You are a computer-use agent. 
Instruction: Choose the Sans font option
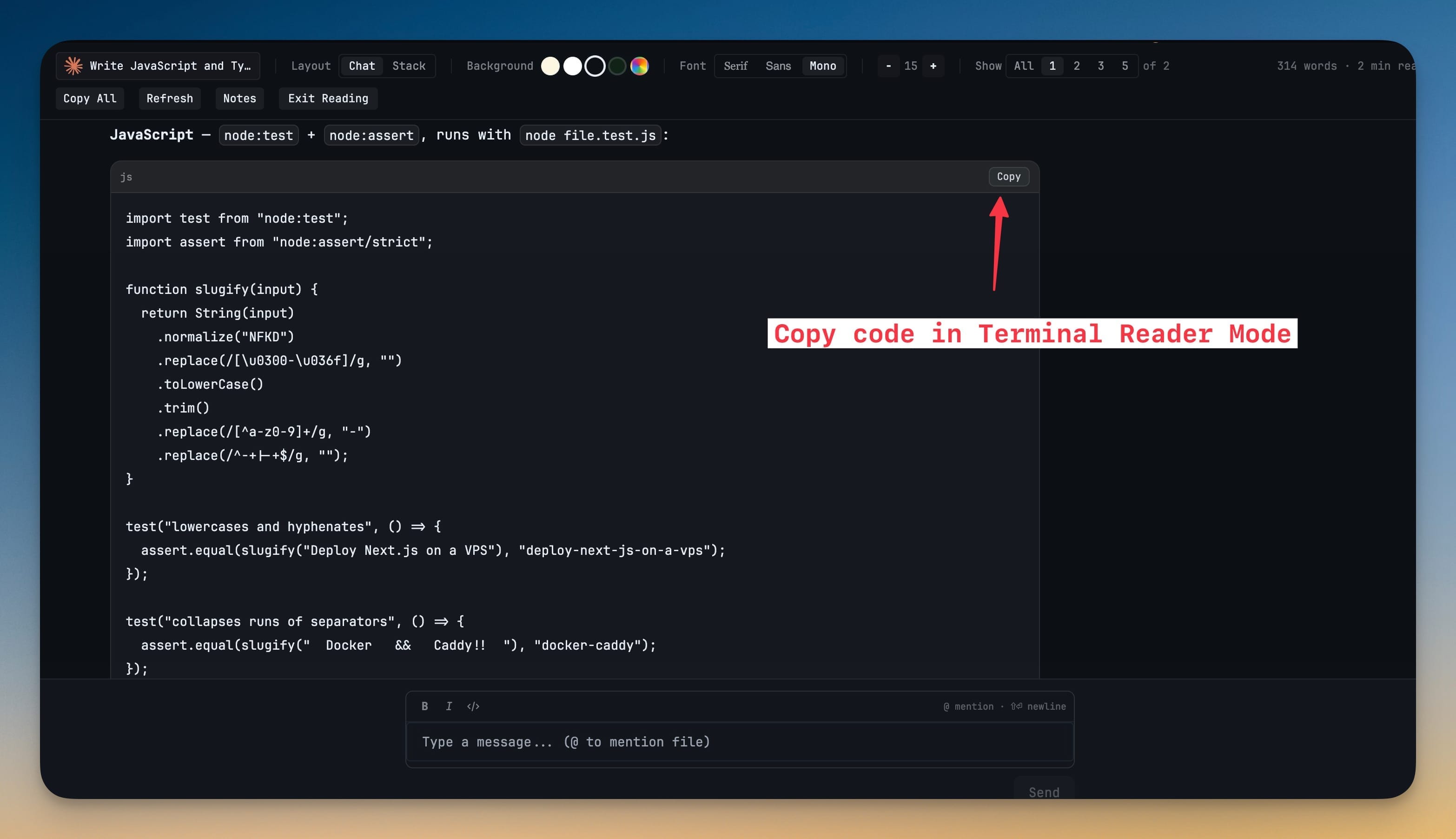[778, 66]
